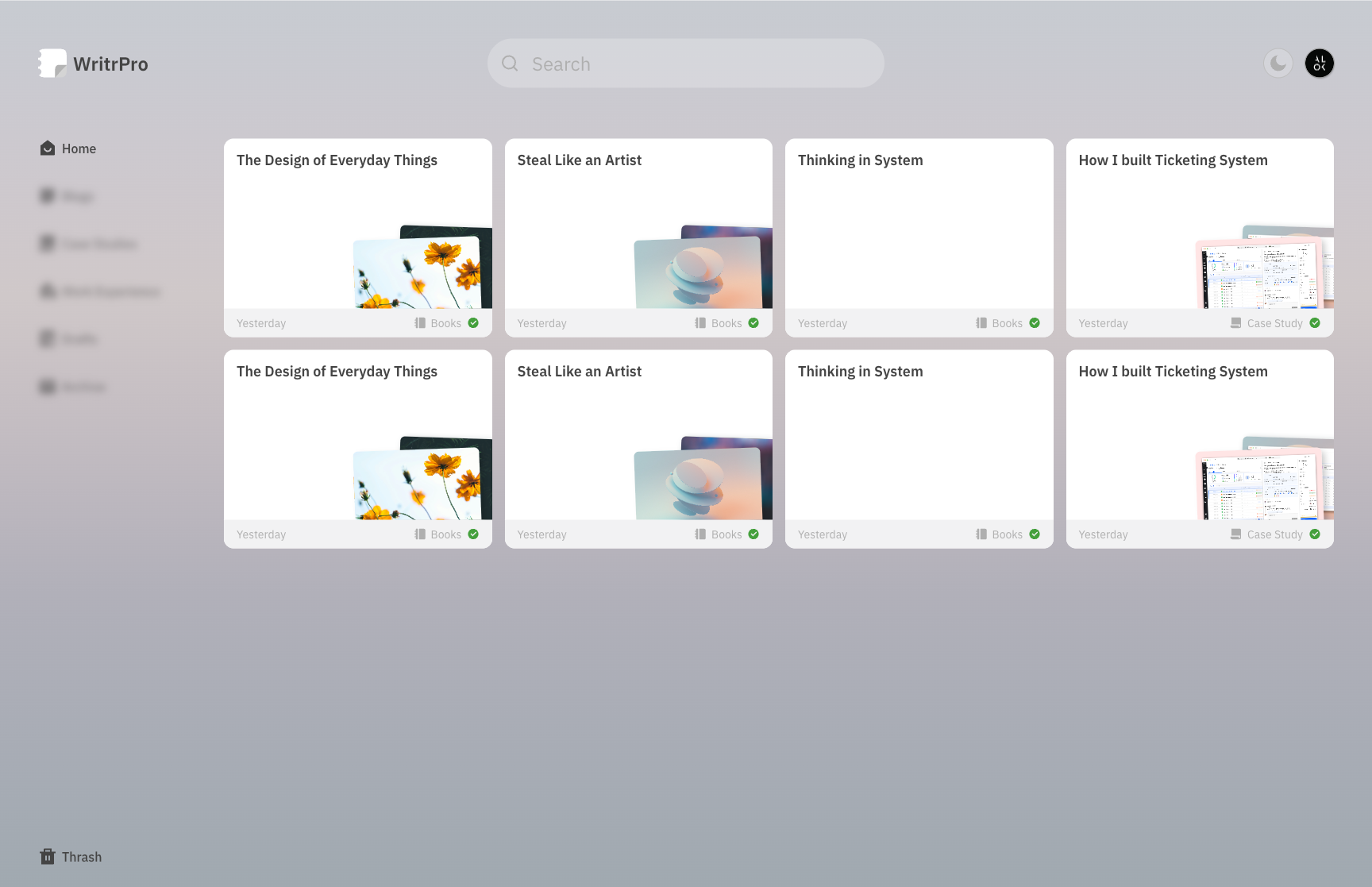Click green check badge on bottom-row Thinking in System
The width and height of the screenshot is (1372, 887).
(1035, 534)
